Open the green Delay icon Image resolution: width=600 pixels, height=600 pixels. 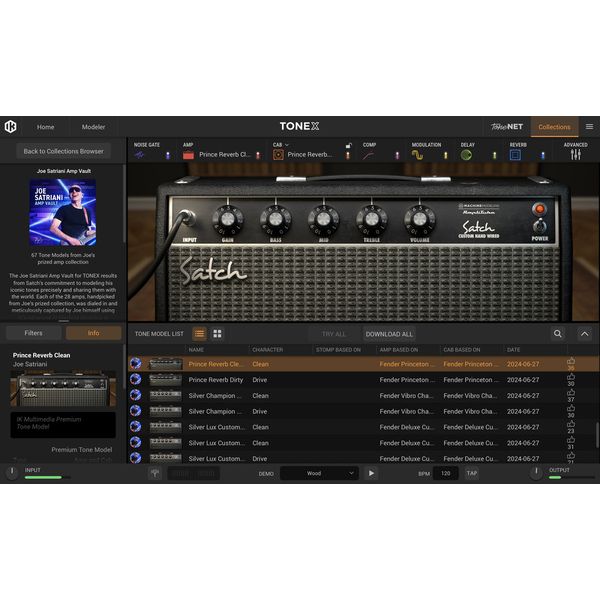click(x=466, y=155)
